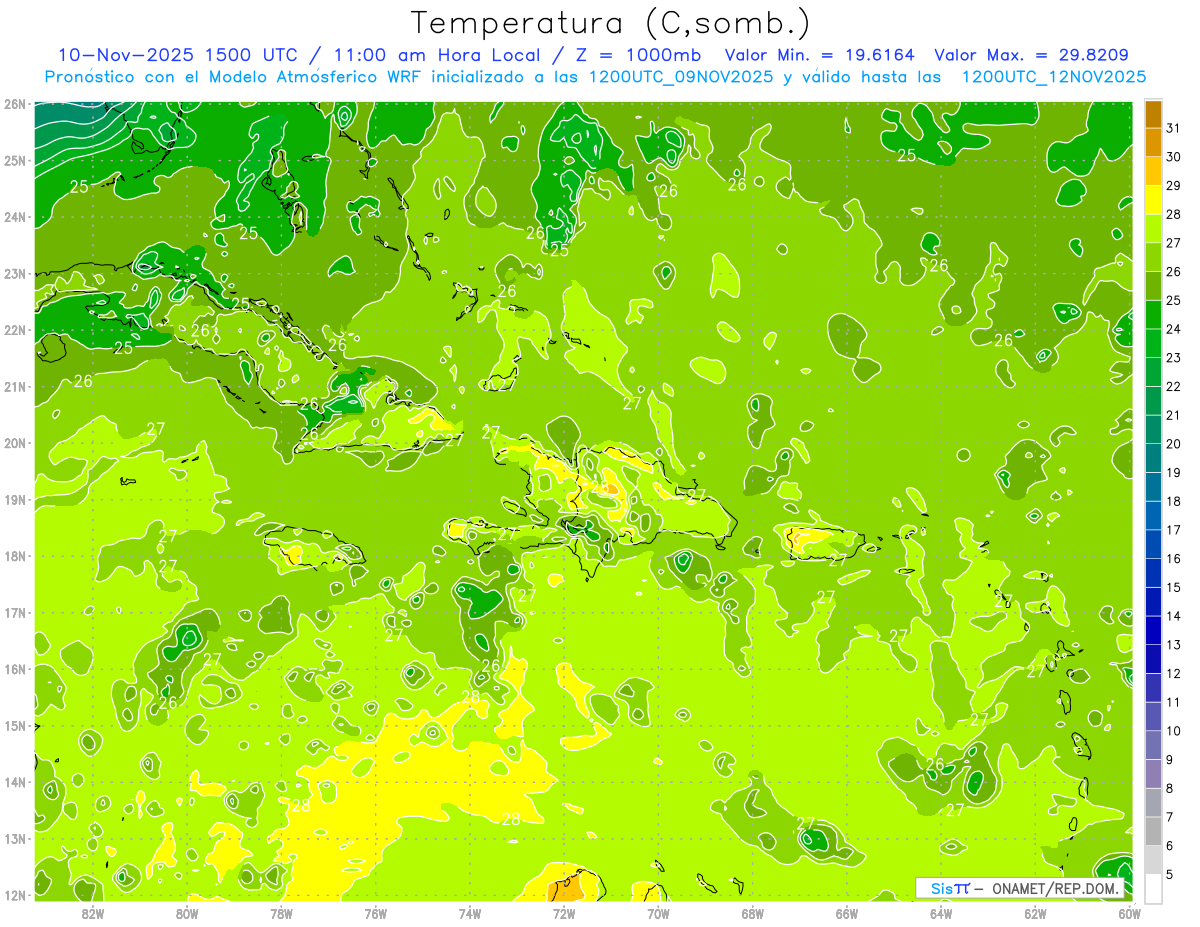
Task: Click the color bar segment between 27 and 28
Action: click(1153, 229)
